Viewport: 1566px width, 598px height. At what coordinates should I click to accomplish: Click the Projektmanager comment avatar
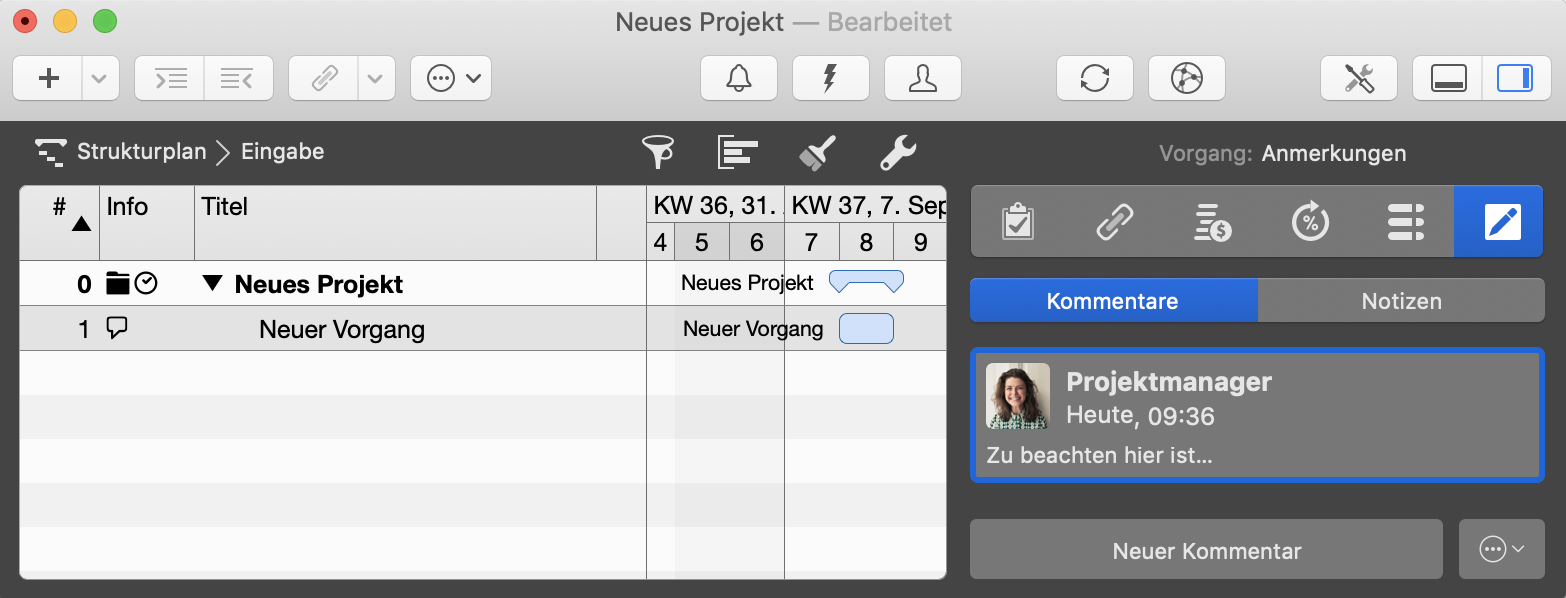1017,396
